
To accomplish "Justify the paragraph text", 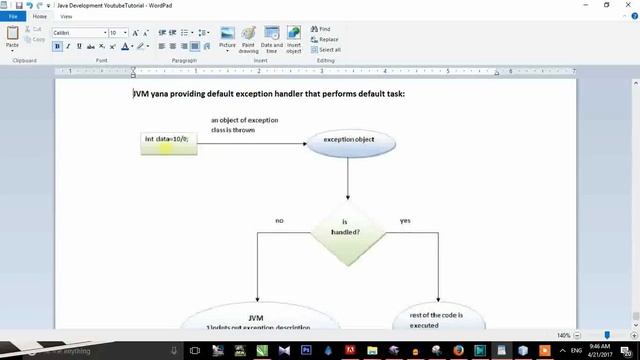I will pyautogui.click(x=195, y=47).
